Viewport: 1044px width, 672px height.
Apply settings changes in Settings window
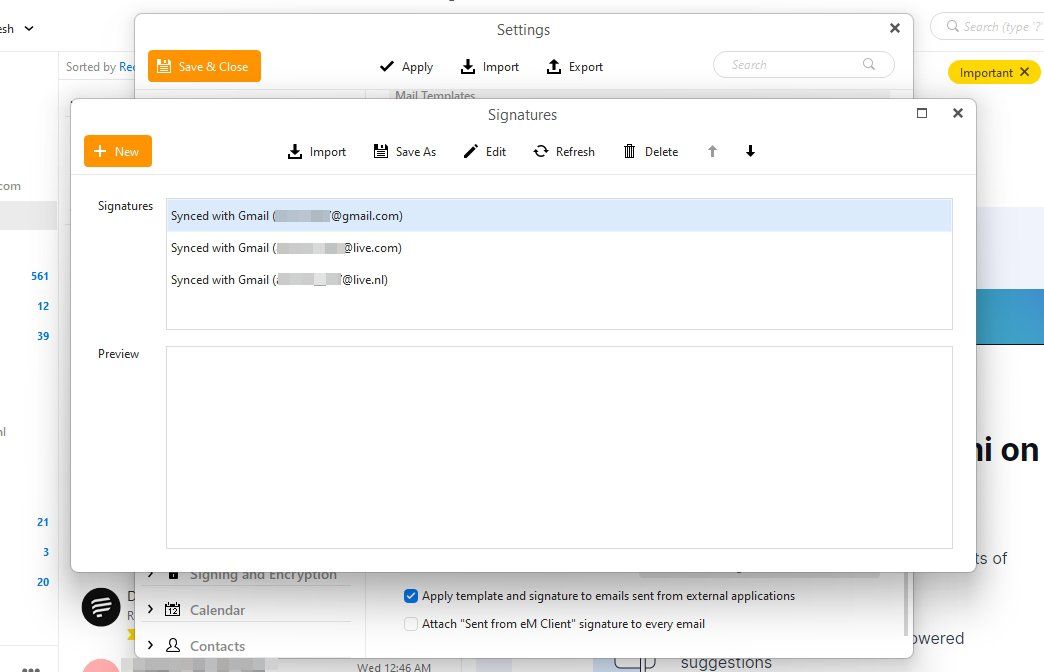(x=406, y=67)
